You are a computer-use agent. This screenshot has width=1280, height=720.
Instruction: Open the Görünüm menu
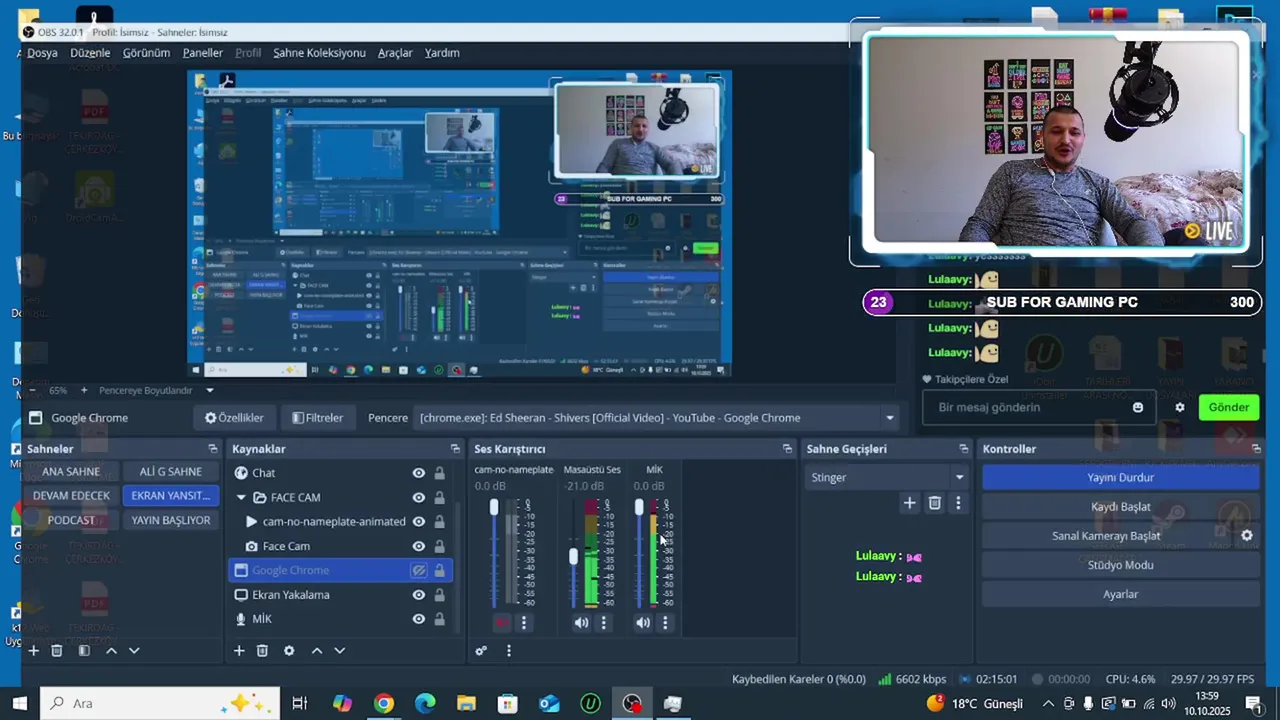pyautogui.click(x=146, y=53)
